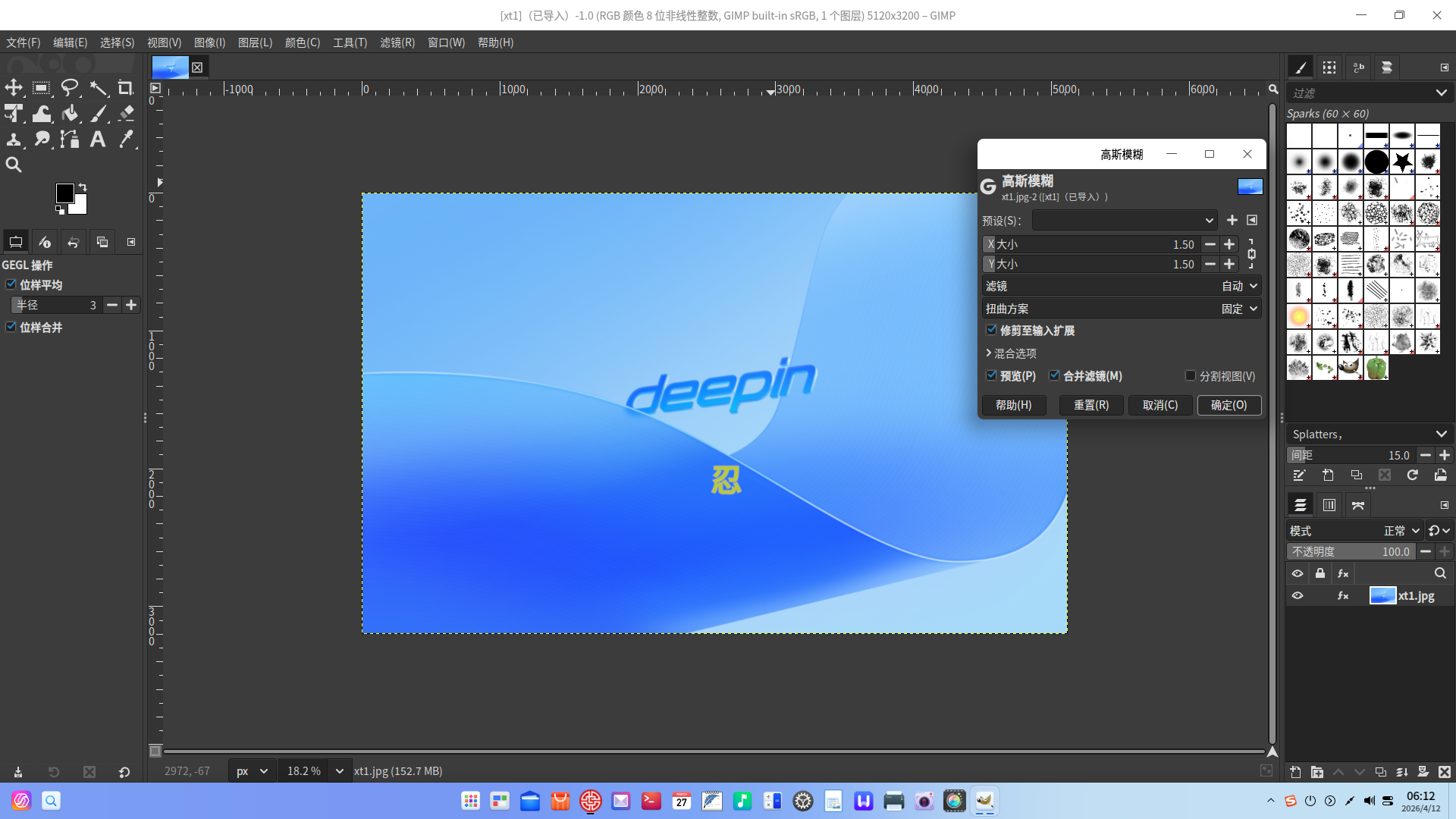
Task: Open the Patterns tab in brushes dock
Action: [x=1329, y=67]
